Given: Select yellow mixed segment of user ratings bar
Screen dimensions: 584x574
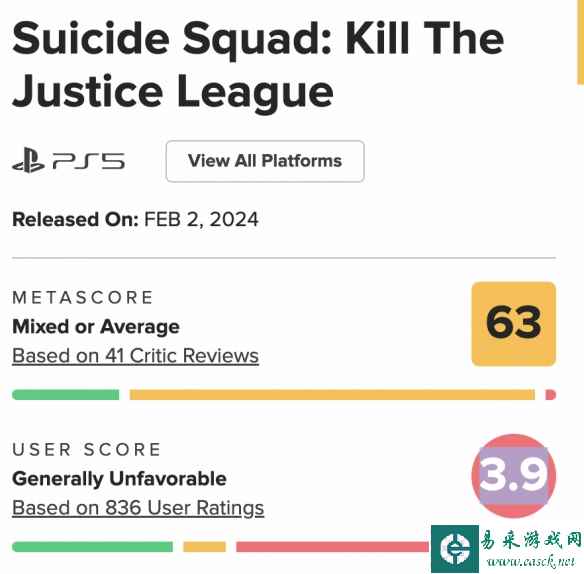Looking at the screenshot, I should (204, 547).
